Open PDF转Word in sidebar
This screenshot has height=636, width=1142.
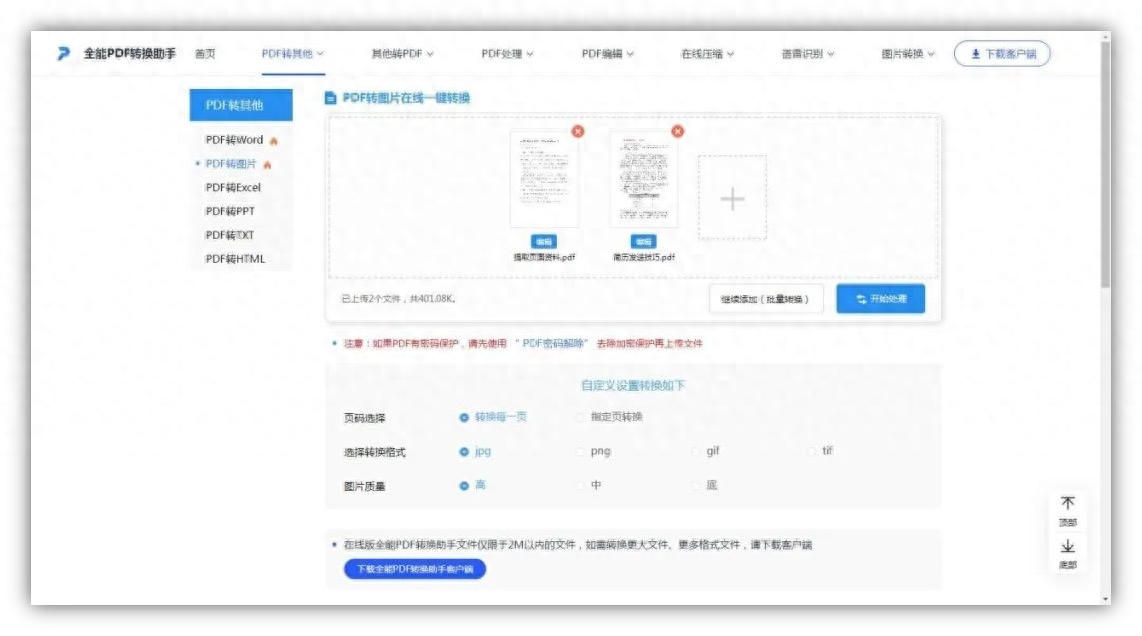coord(234,140)
